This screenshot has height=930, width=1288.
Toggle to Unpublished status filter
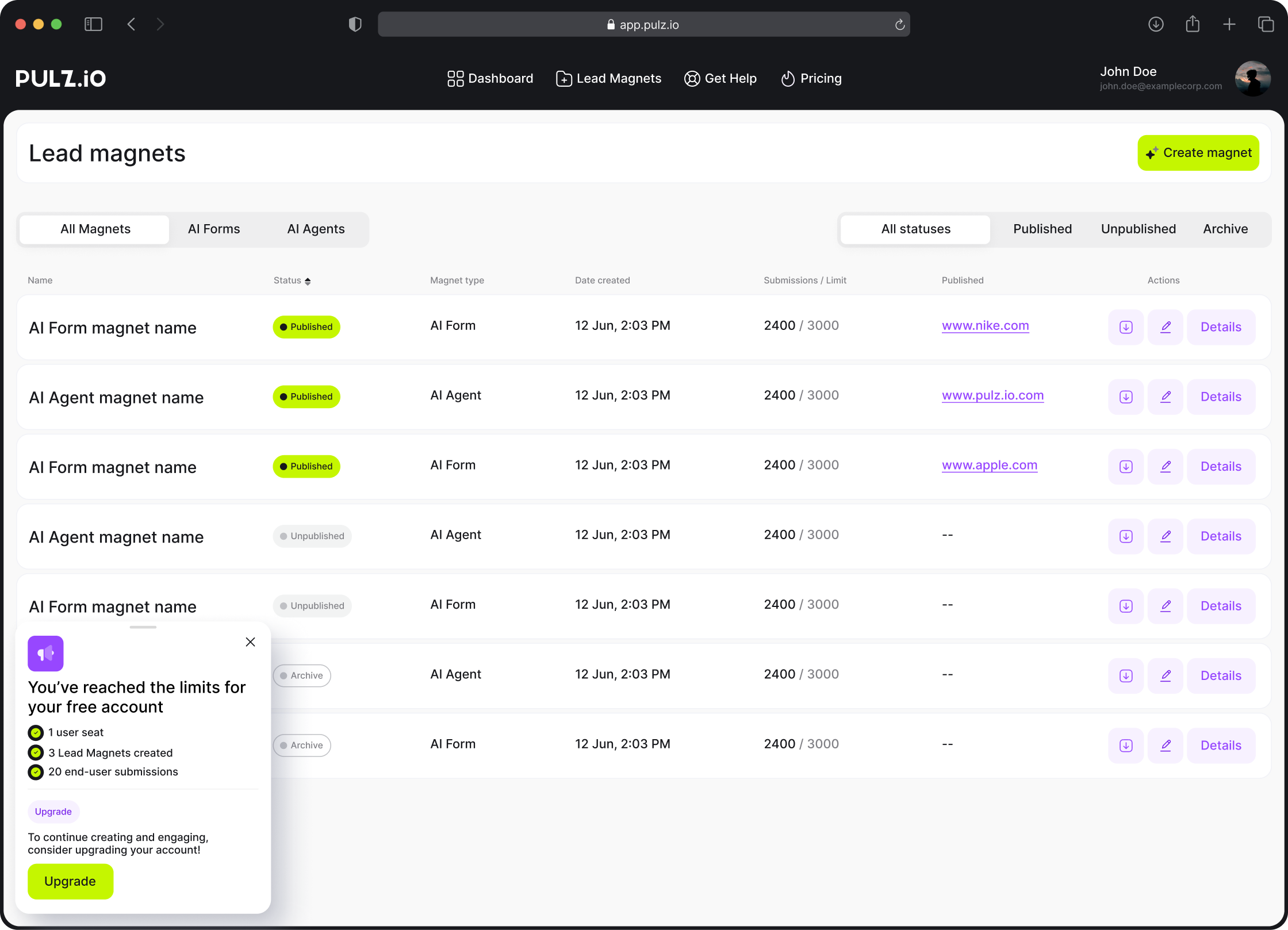pos(1138,228)
